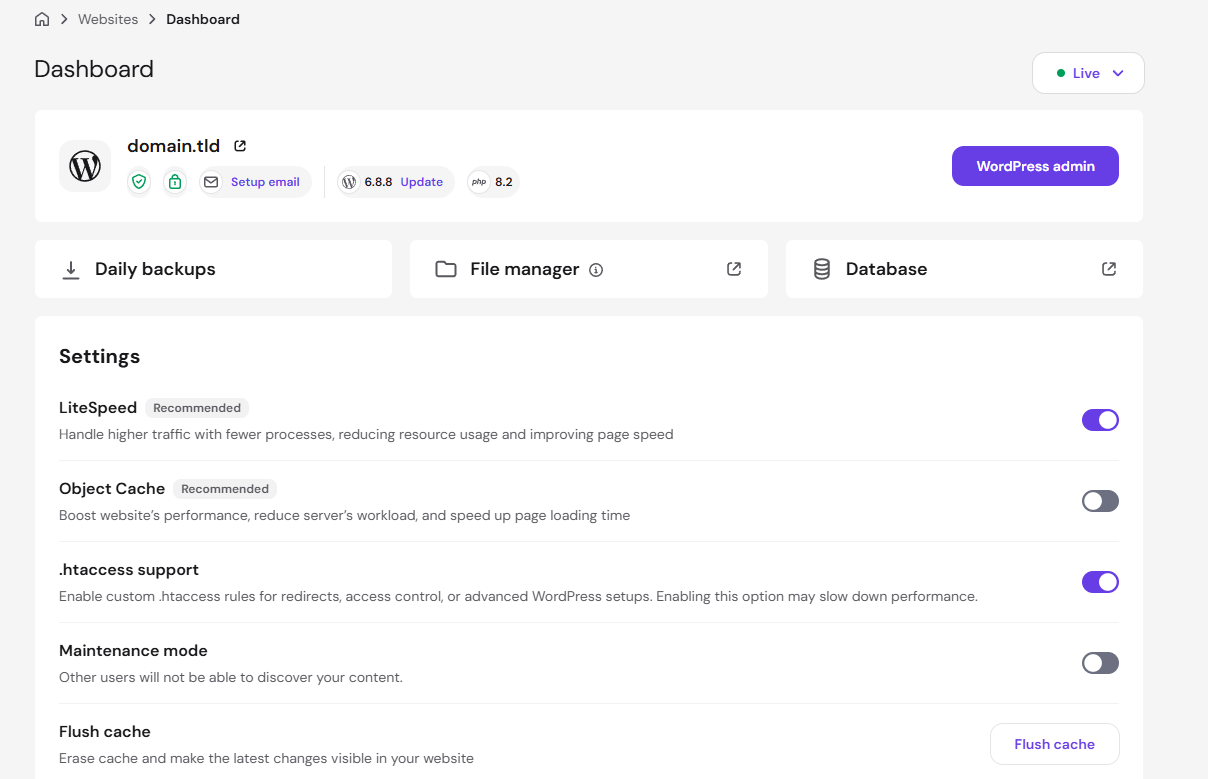The height and width of the screenshot is (779, 1208).
Task: Enable Maintenance mode toggle
Action: tap(1100, 663)
